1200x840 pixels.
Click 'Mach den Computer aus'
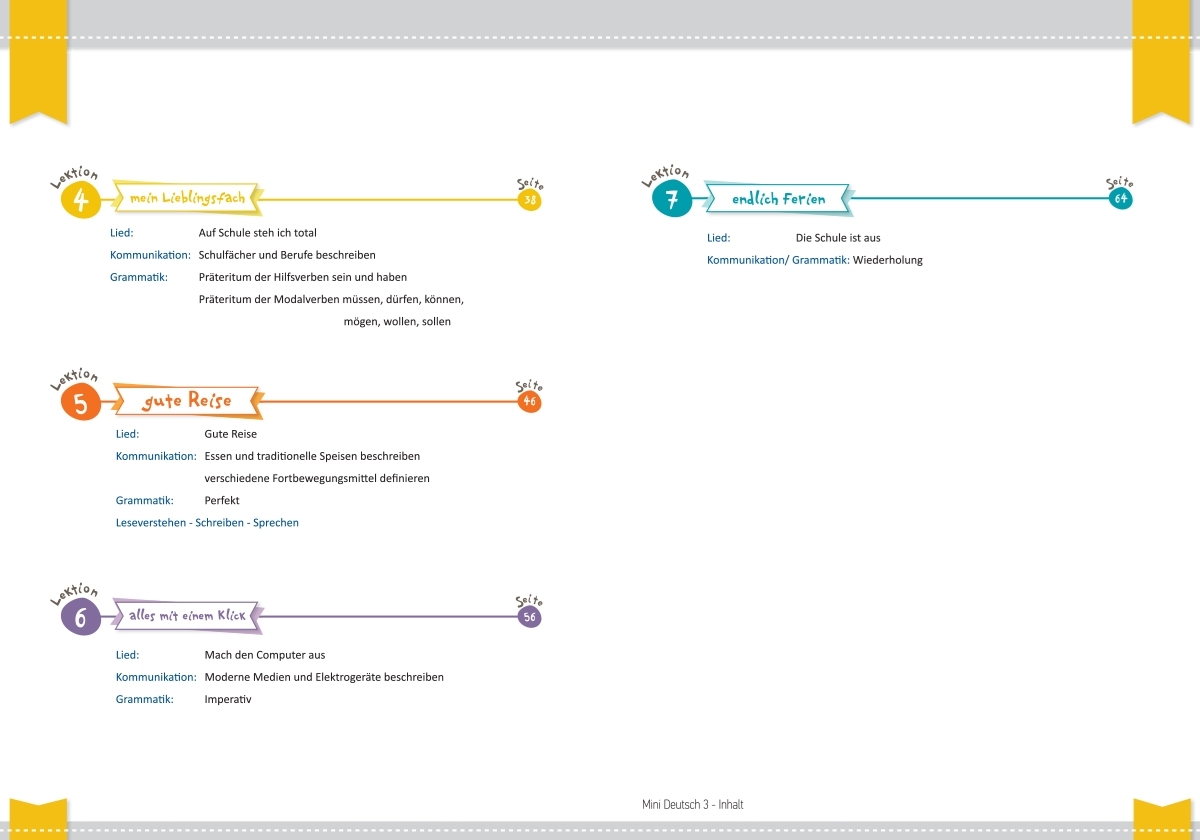pyautogui.click(x=265, y=655)
